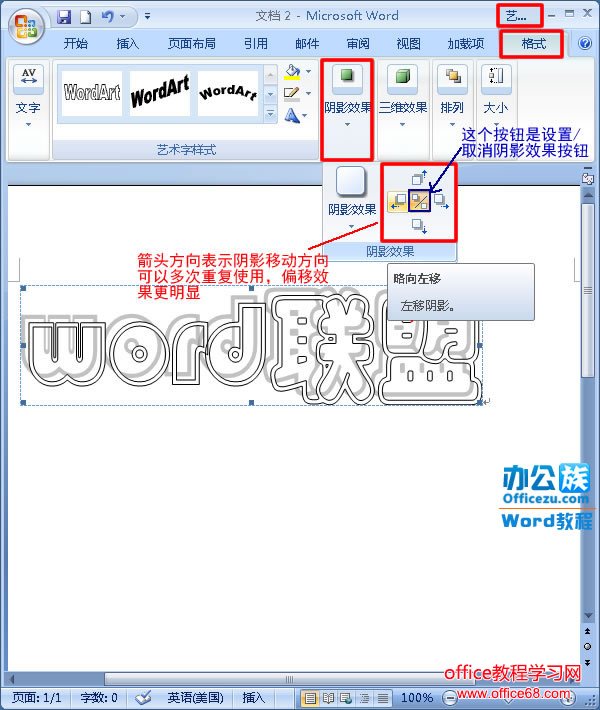Zoom out with minus button
The image size is (600, 710).
tap(449, 698)
